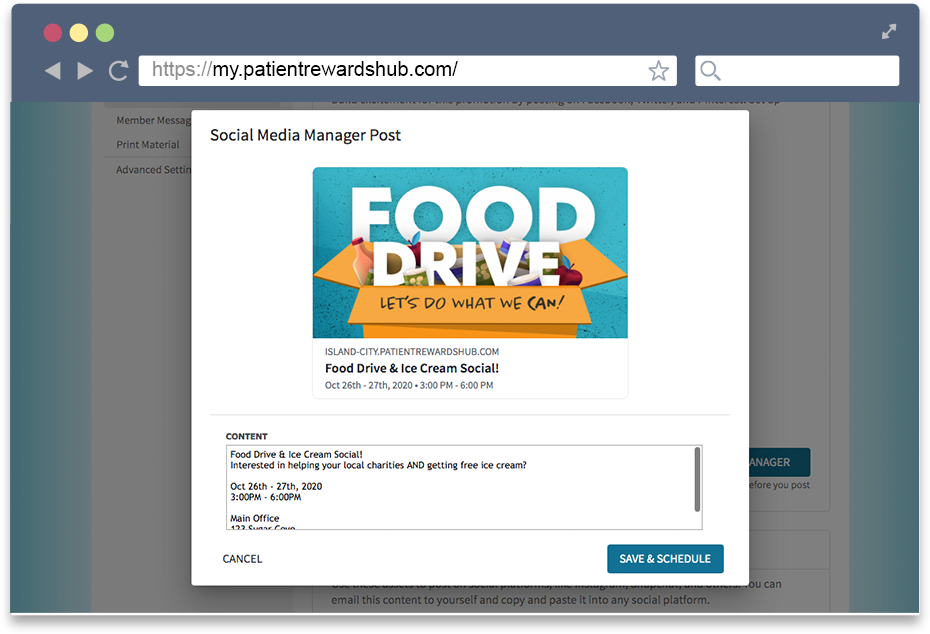Toggle fullscreen with the expand arrows icon
This screenshot has height=634, width=930.
tap(888, 31)
